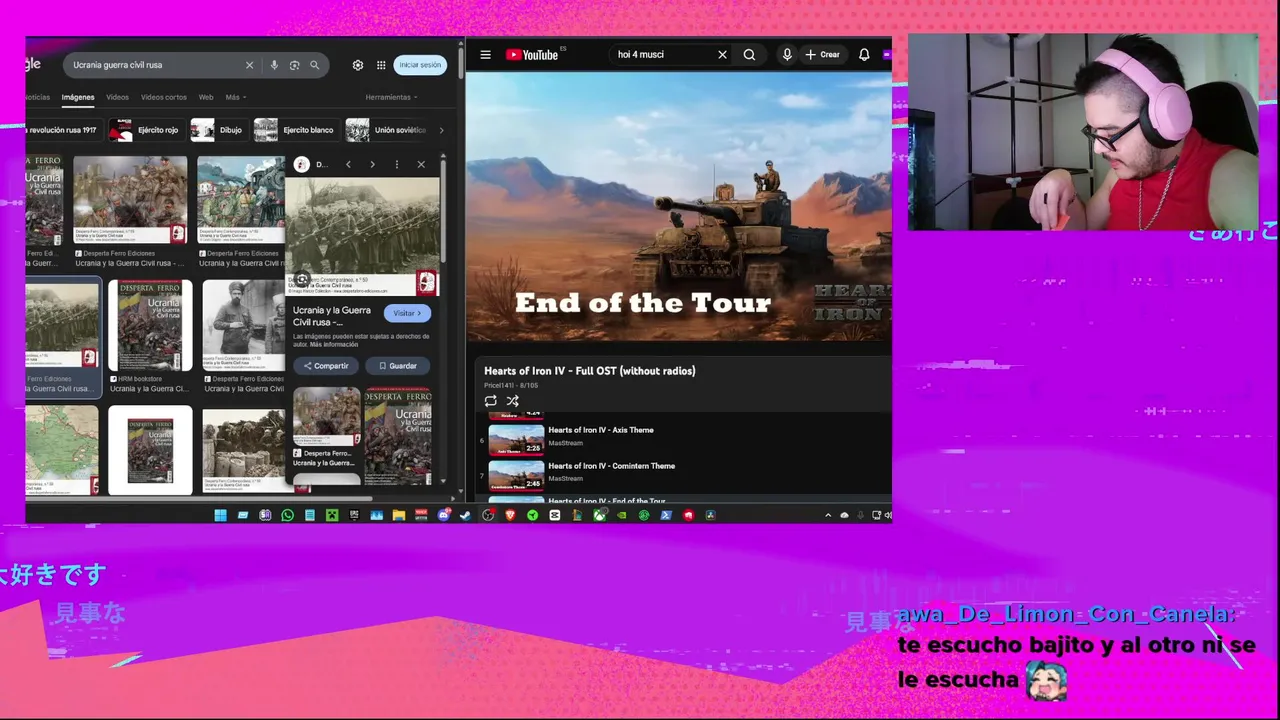Open DaVinci Resolve from the taskbar
This screenshot has height=720, width=1280.
tap(710, 515)
